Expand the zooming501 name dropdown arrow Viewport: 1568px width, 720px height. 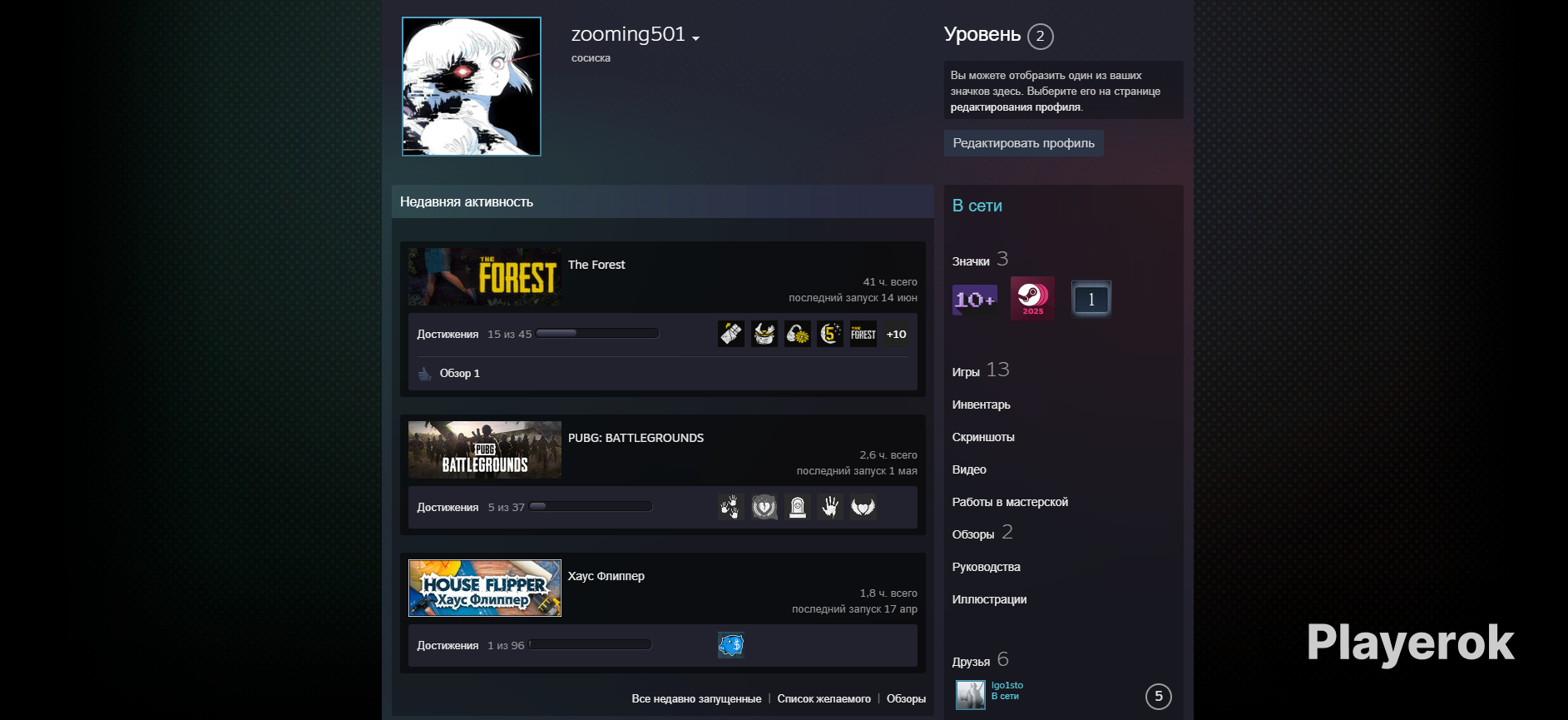695,38
